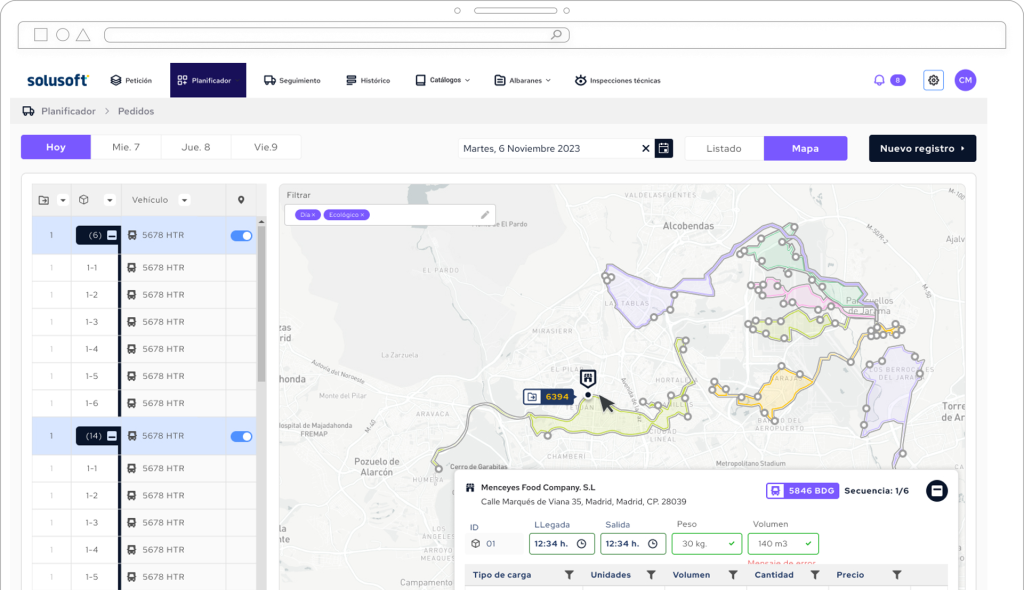Click the Nuevo registro button
The image size is (1024, 590).
point(921,147)
